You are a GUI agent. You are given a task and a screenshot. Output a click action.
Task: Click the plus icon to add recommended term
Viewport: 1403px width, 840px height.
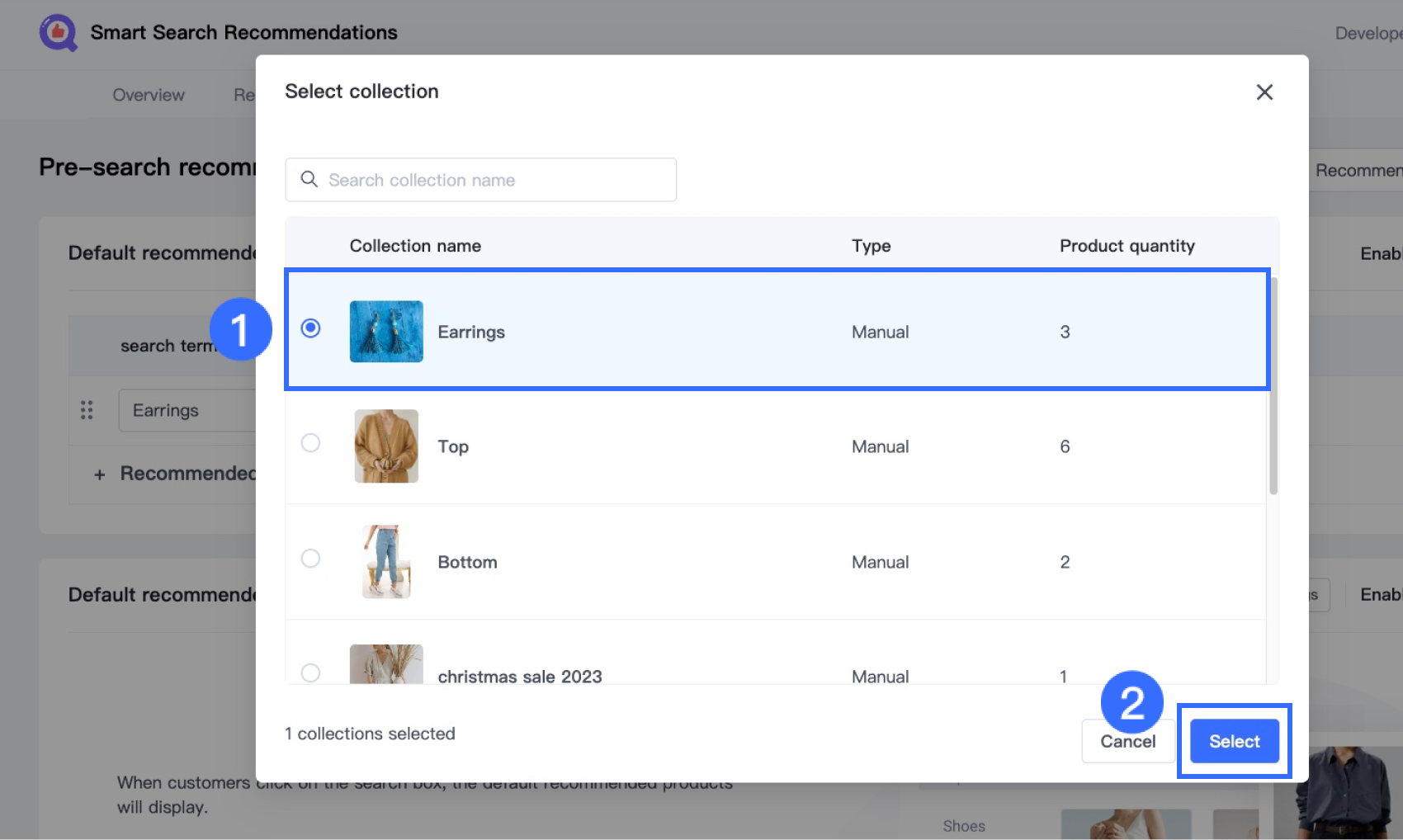point(100,474)
